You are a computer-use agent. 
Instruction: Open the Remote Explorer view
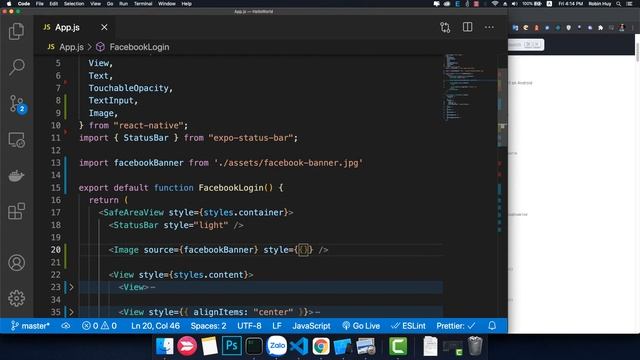(16, 140)
